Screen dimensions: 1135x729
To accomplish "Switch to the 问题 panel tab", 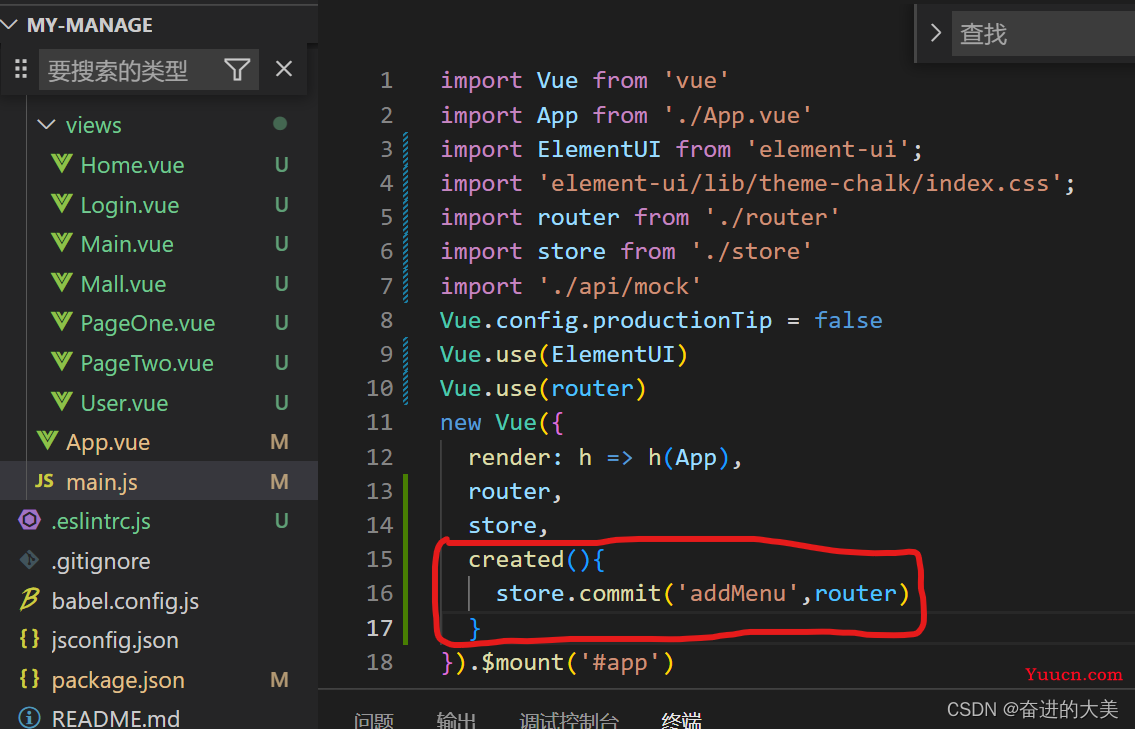I will [x=374, y=720].
